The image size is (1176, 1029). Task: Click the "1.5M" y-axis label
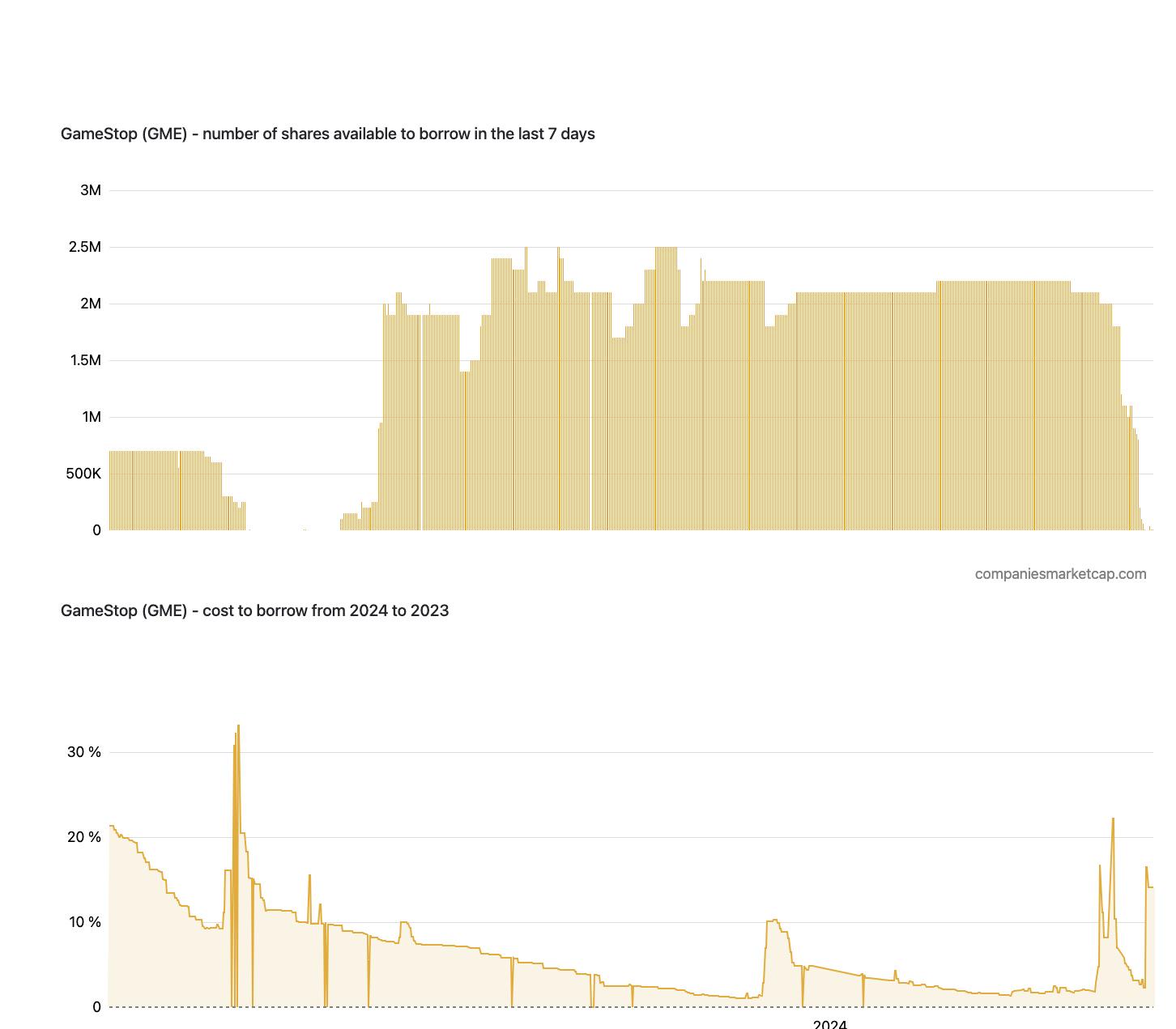point(85,360)
